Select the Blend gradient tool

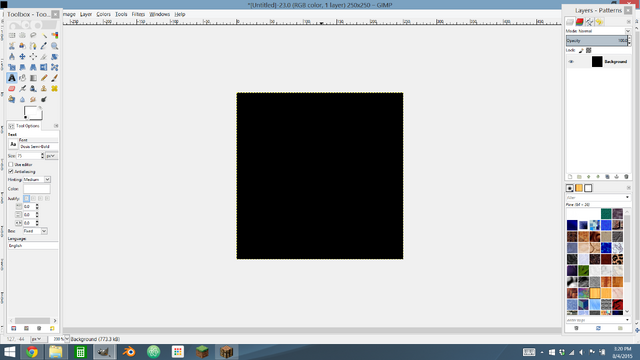(33, 78)
